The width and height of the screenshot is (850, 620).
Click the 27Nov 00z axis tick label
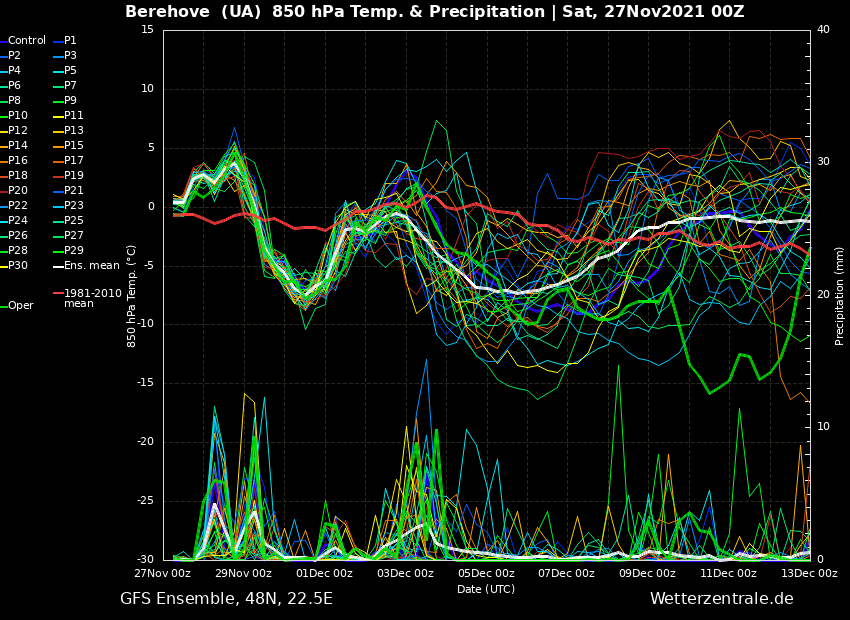(x=163, y=574)
